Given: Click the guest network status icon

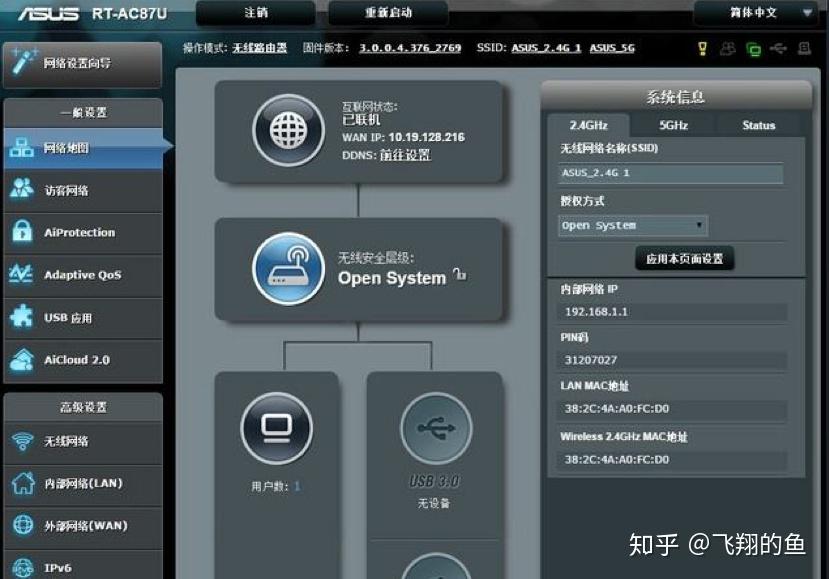Looking at the screenshot, I should click(x=728, y=48).
